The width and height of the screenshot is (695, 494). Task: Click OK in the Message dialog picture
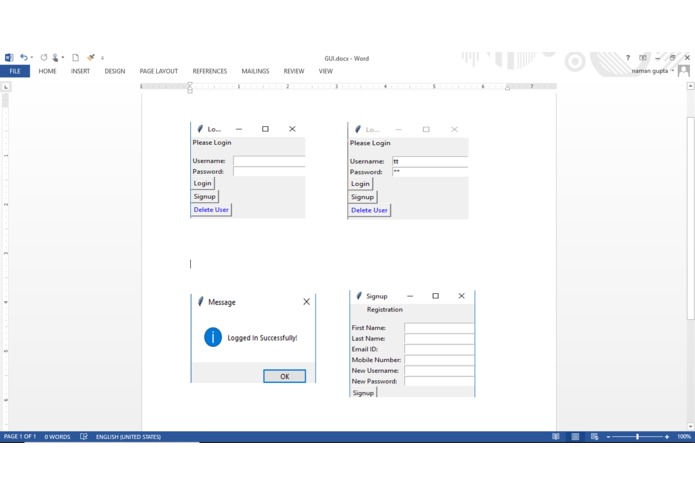click(285, 376)
